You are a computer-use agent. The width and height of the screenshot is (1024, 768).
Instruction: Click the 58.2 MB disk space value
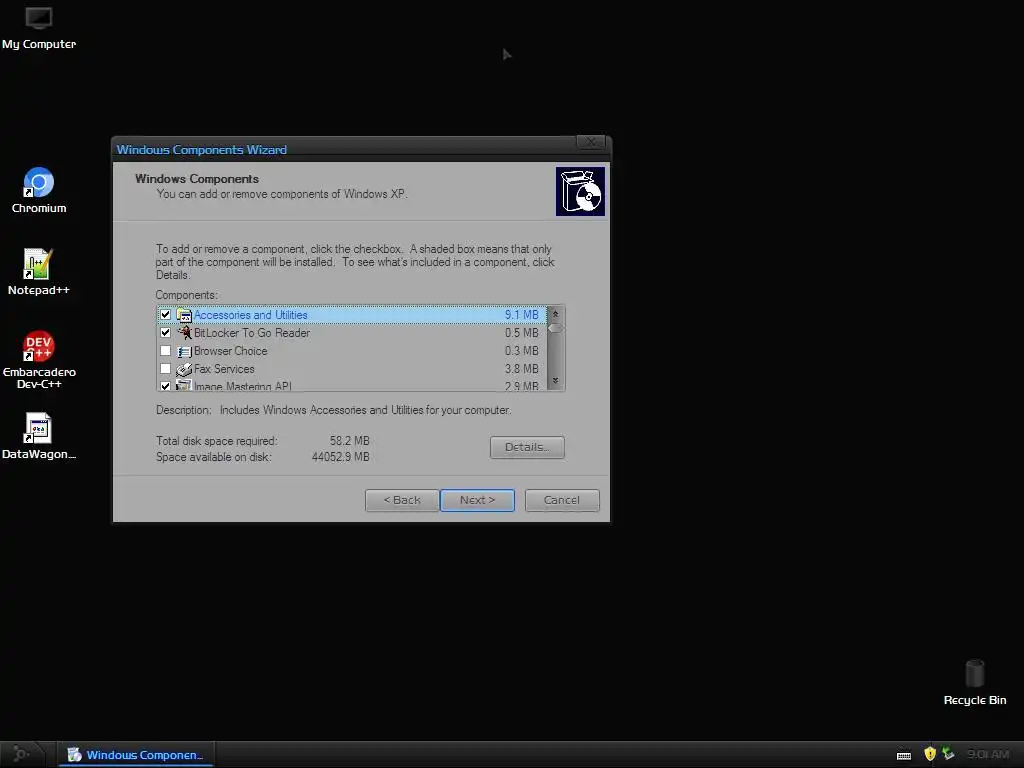point(349,441)
